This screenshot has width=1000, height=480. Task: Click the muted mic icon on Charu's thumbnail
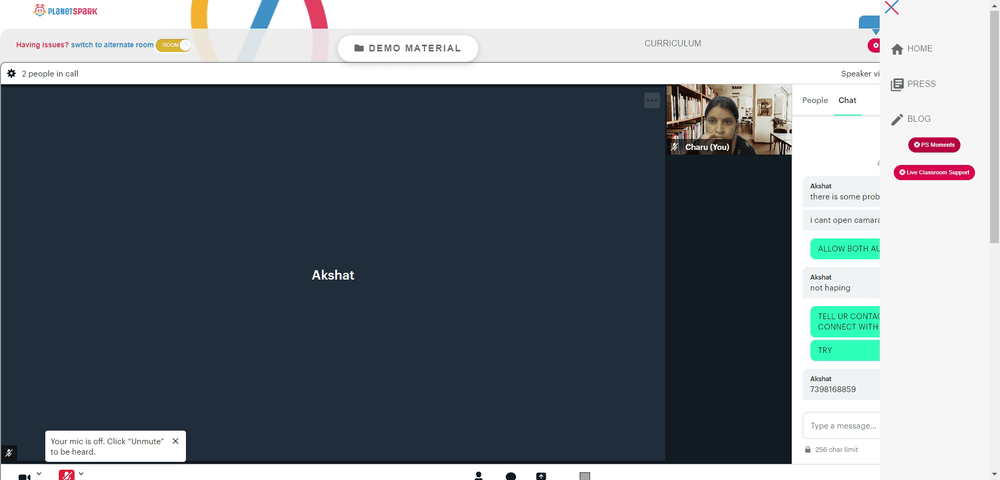(x=675, y=147)
